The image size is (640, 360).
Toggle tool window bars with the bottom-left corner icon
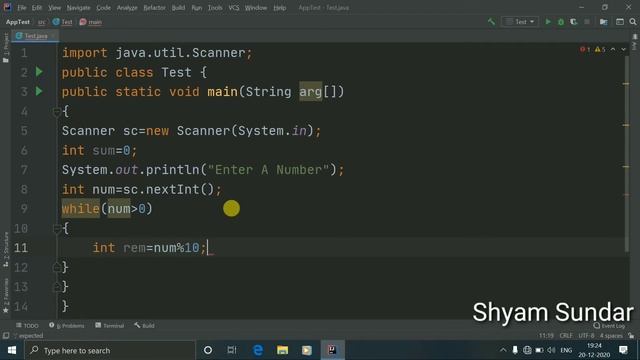pyautogui.click(x=6, y=336)
